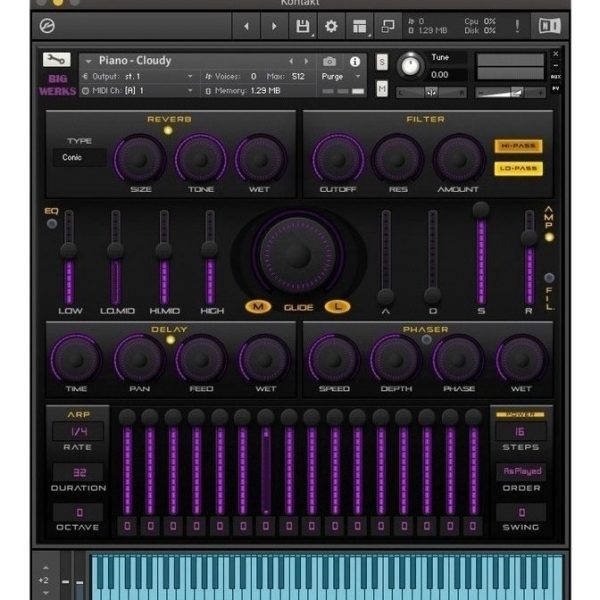600x600 pixels.
Task: Open the Output st. 1 dropdown
Action: pos(138,77)
